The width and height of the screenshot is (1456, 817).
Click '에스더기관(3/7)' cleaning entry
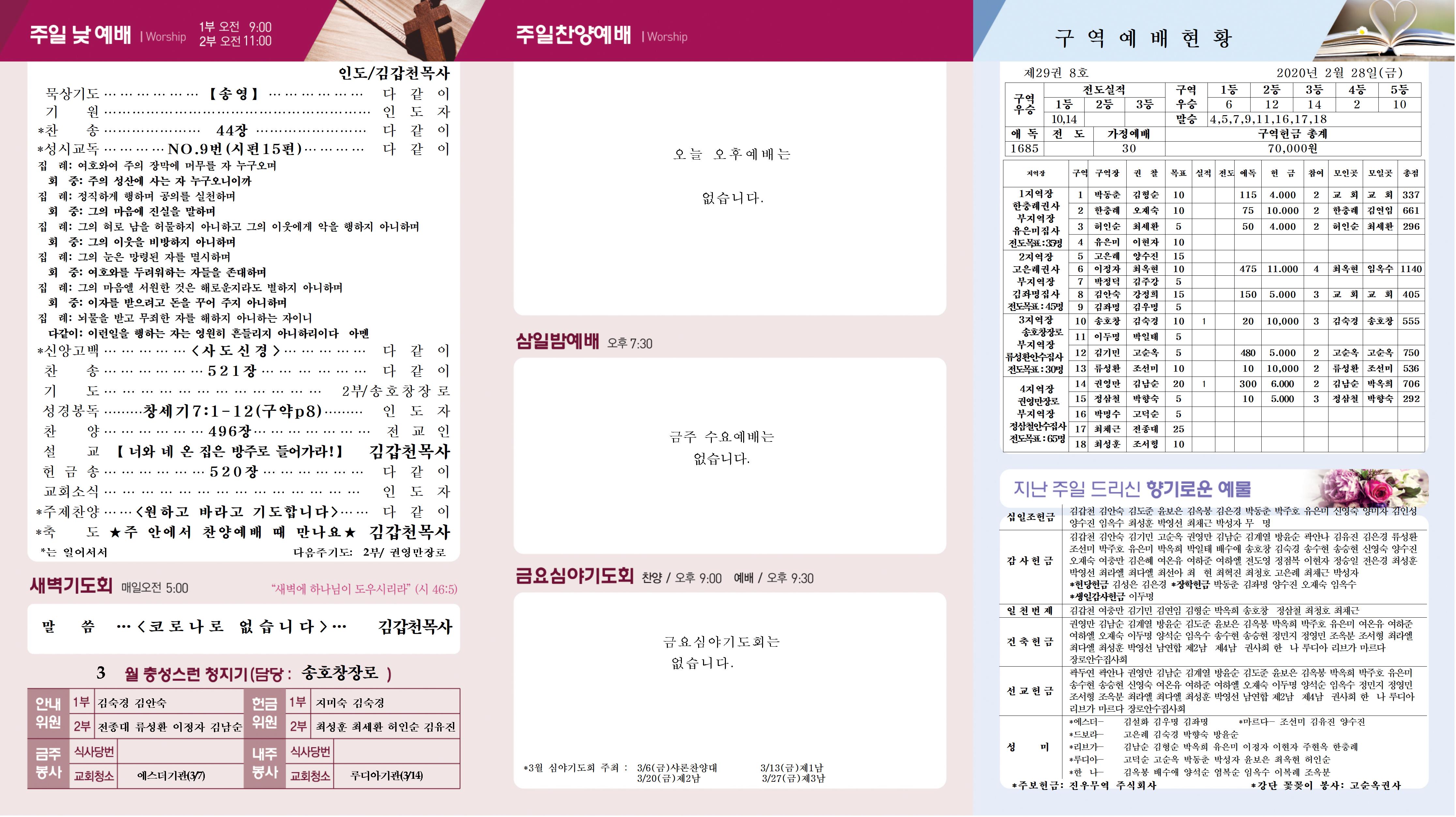click(171, 776)
